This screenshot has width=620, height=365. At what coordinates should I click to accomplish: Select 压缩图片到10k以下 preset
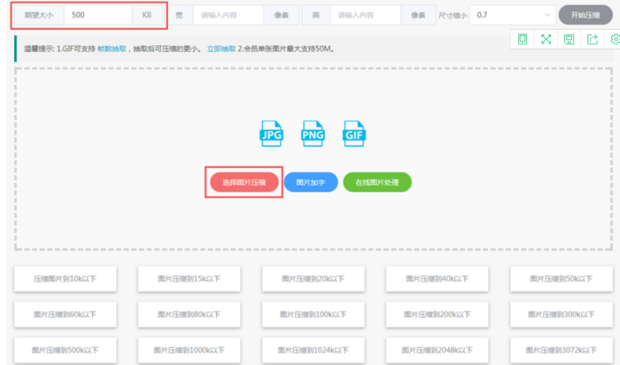tap(65, 279)
